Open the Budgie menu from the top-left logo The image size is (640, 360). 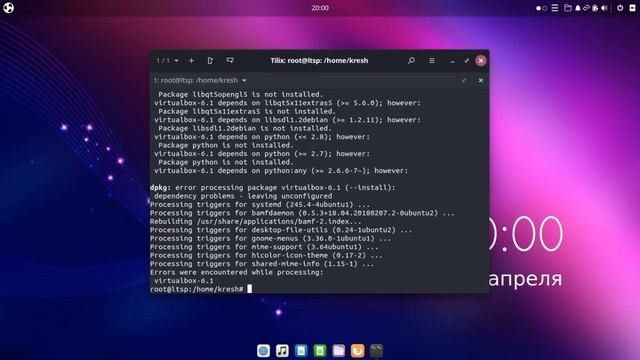(x=9, y=8)
